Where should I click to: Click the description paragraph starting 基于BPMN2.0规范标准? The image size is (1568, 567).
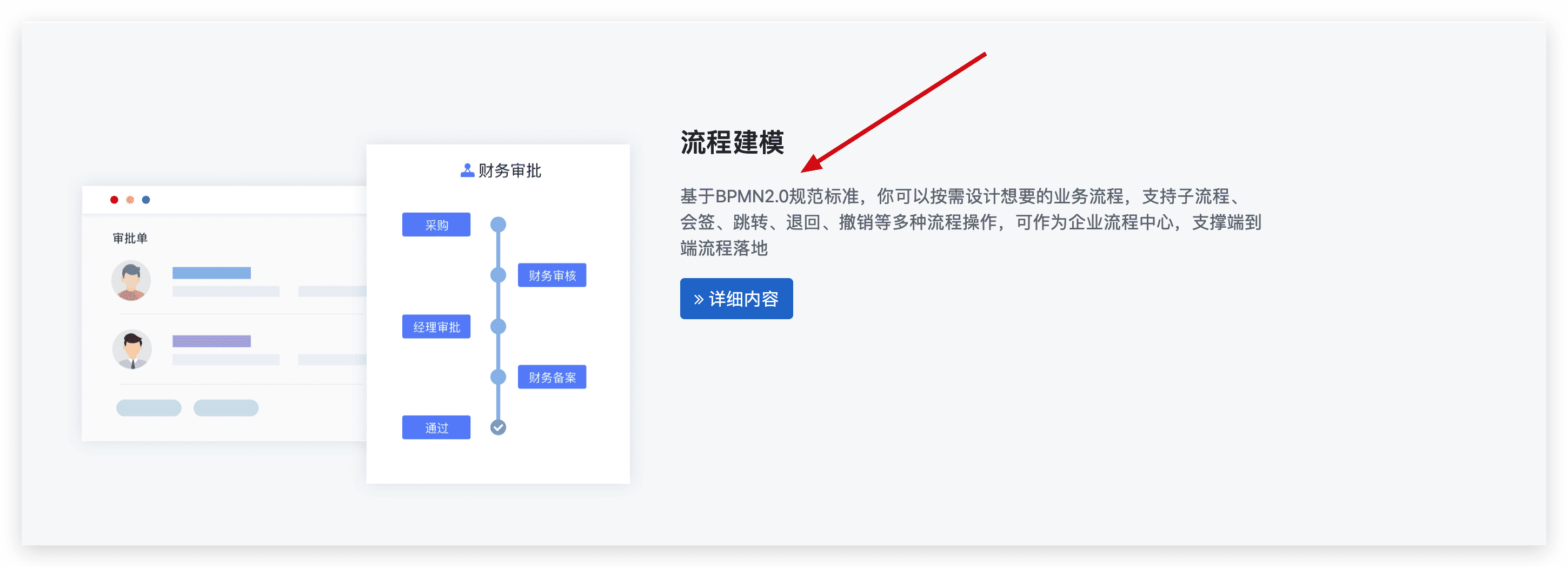970,222
